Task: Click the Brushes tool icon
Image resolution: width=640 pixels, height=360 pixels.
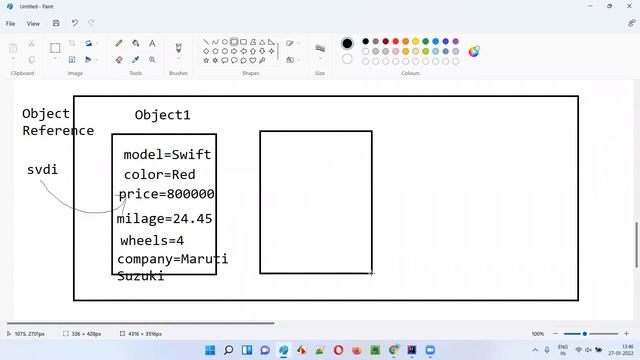Action: (x=178, y=48)
